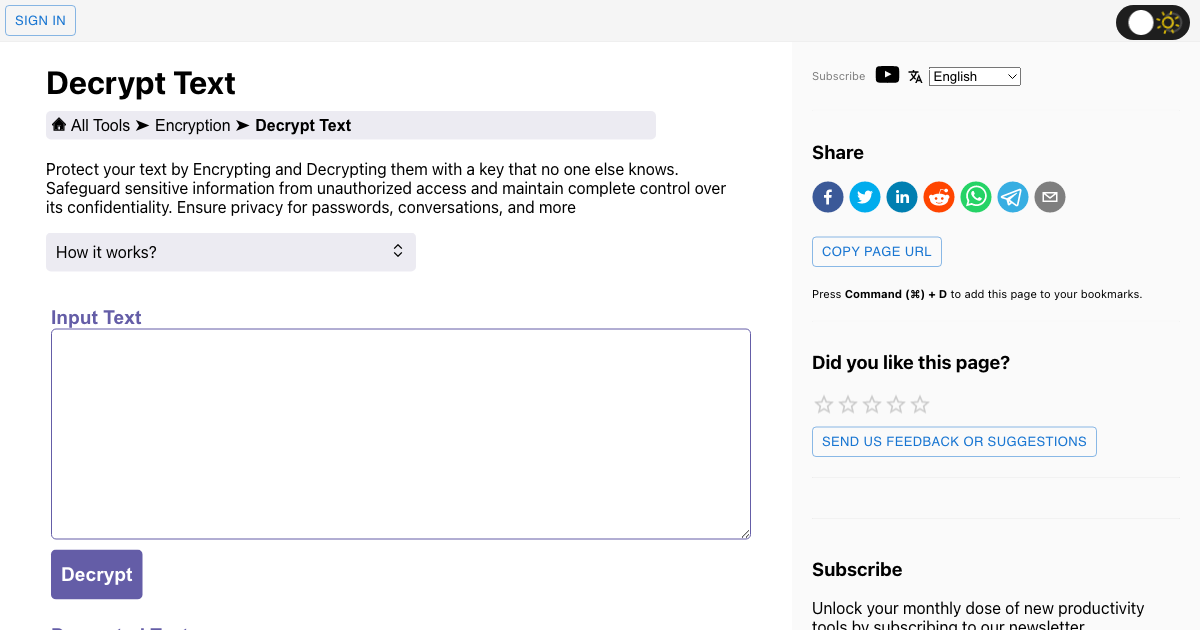Toggle the dark/light mode switch
1200x630 pixels.
click(x=1153, y=22)
